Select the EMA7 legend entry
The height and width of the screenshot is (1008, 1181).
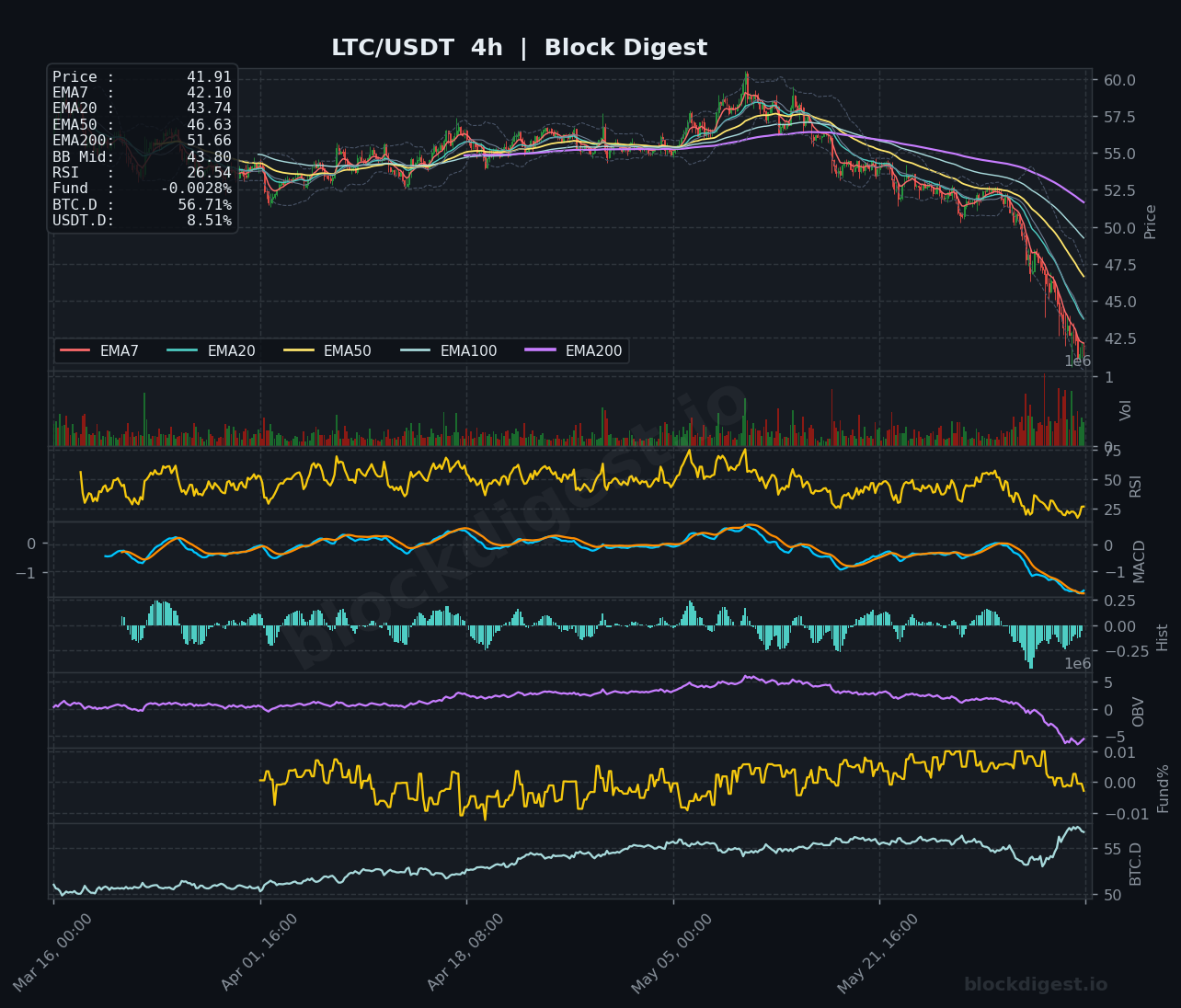(99, 350)
